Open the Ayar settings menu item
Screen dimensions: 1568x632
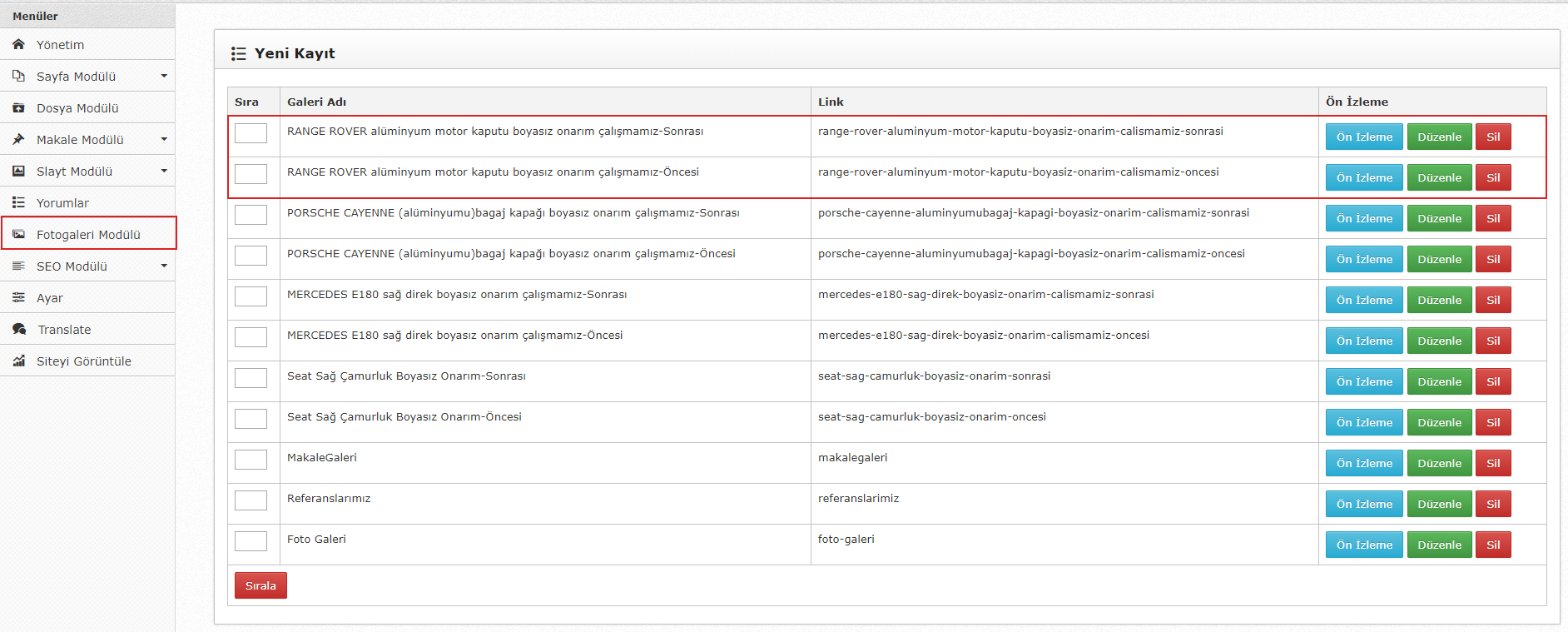coord(87,297)
